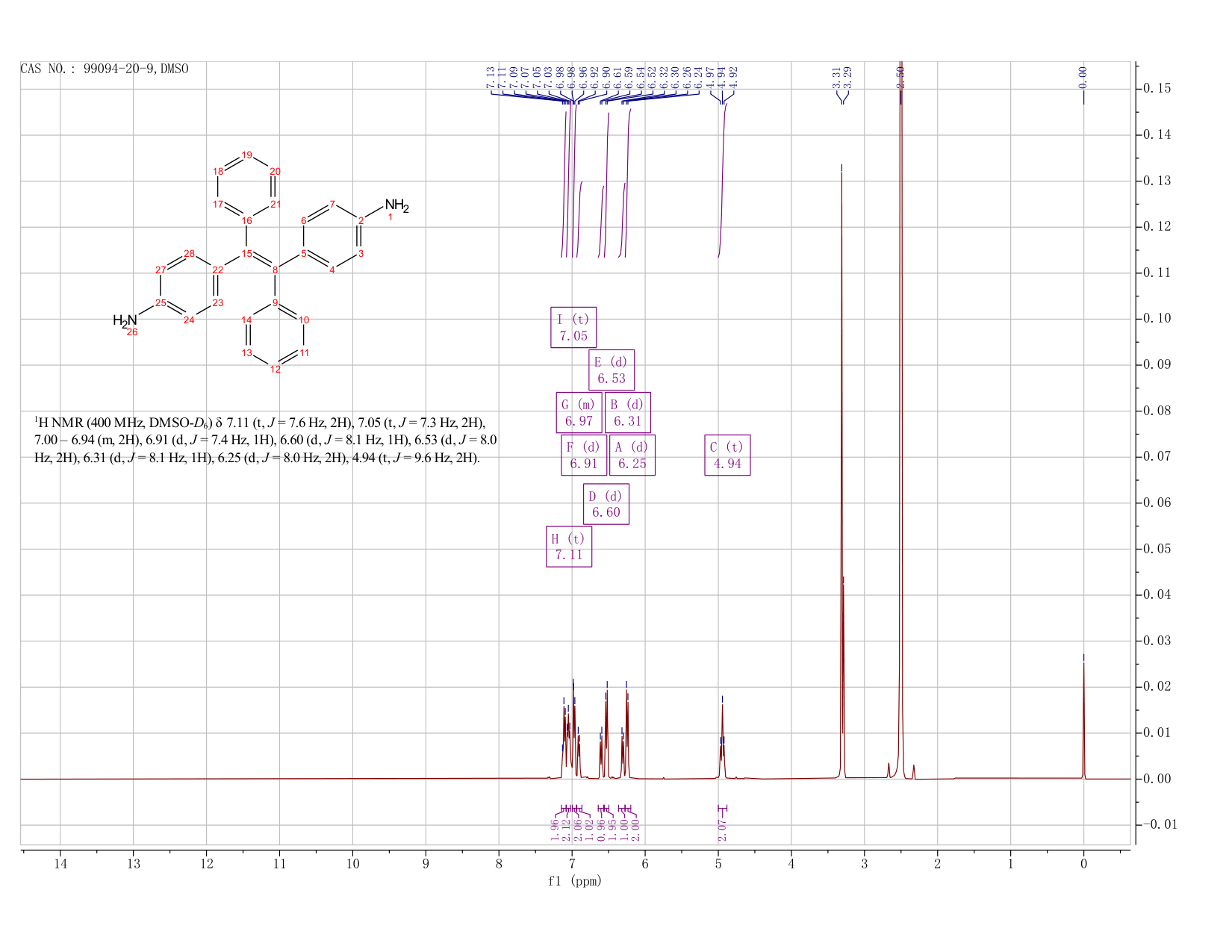Select the multiplet box G (m) 6.97
Viewport: 1232px width, 952px height.
[x=579, y=413]
